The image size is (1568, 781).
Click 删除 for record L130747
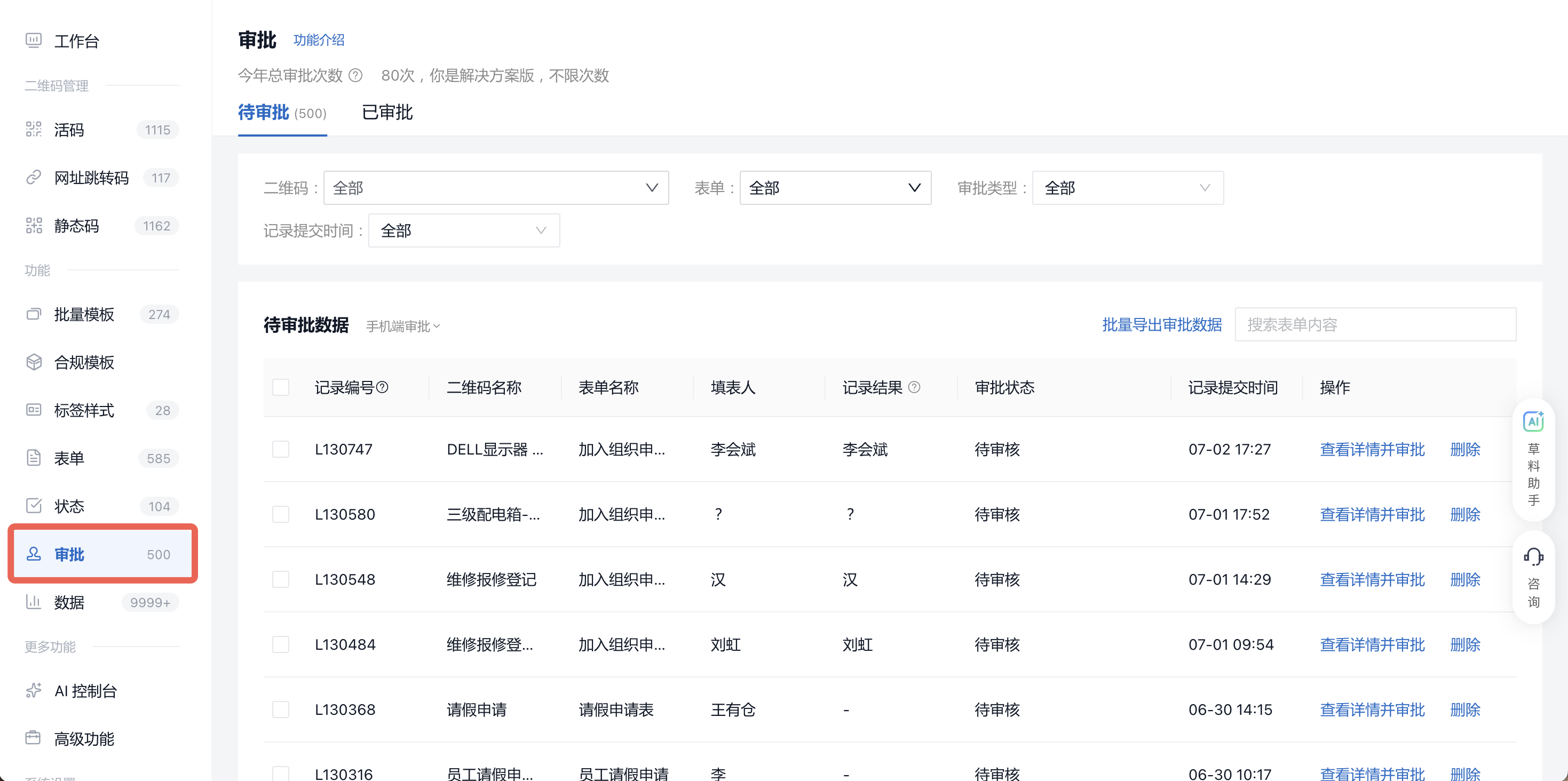(x=1465, y=450)
